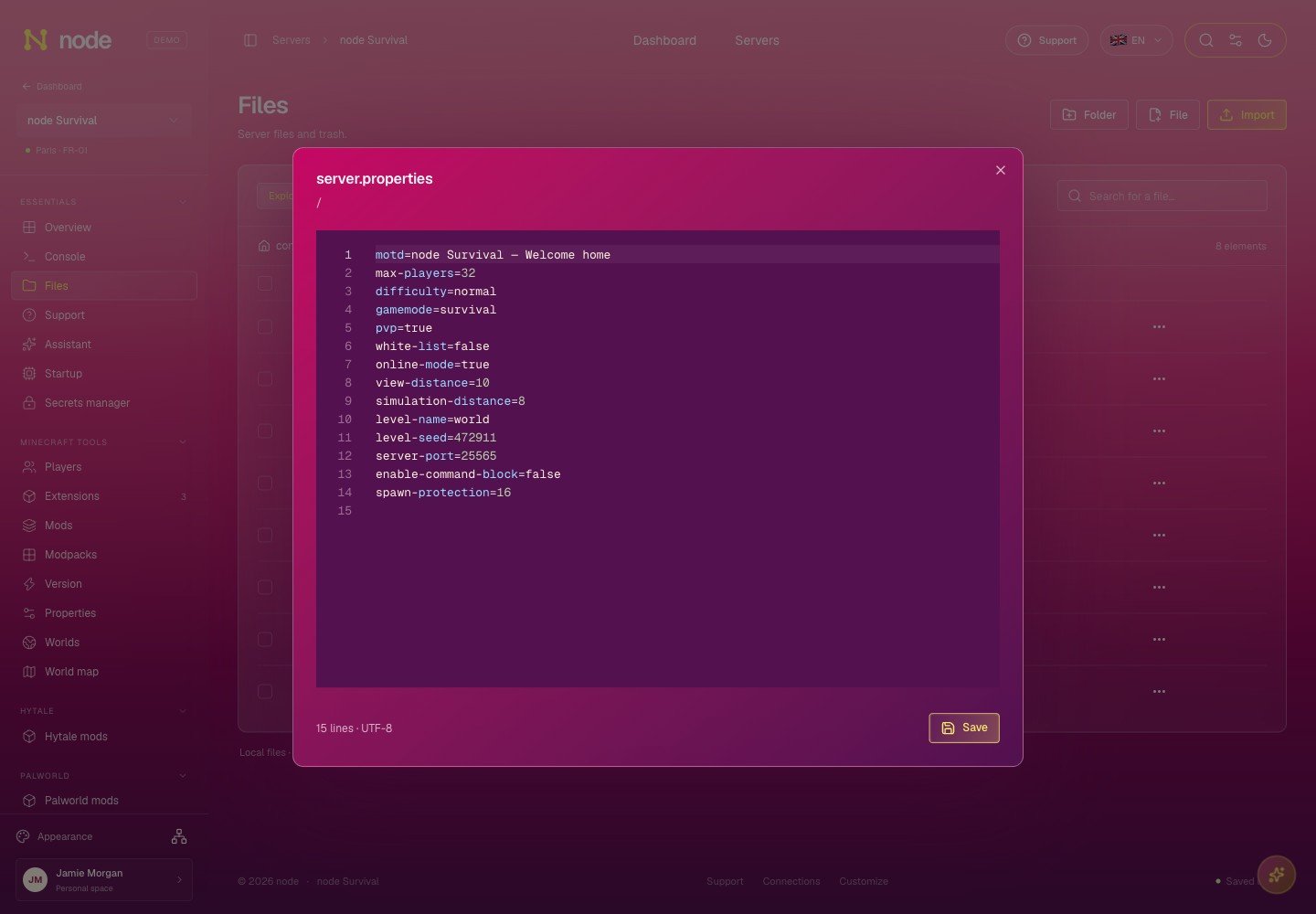Viewport: 1316px width, 914px height.
Task: Tick the third file row checkbox
Action: [265, 378]
